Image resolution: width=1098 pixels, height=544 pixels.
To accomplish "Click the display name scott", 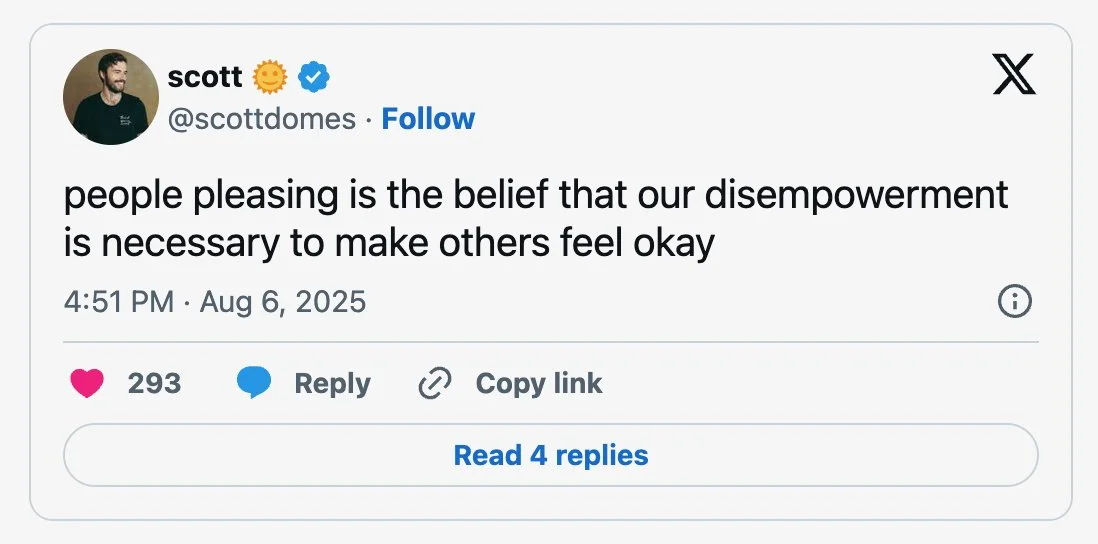I will coord(204,75).
